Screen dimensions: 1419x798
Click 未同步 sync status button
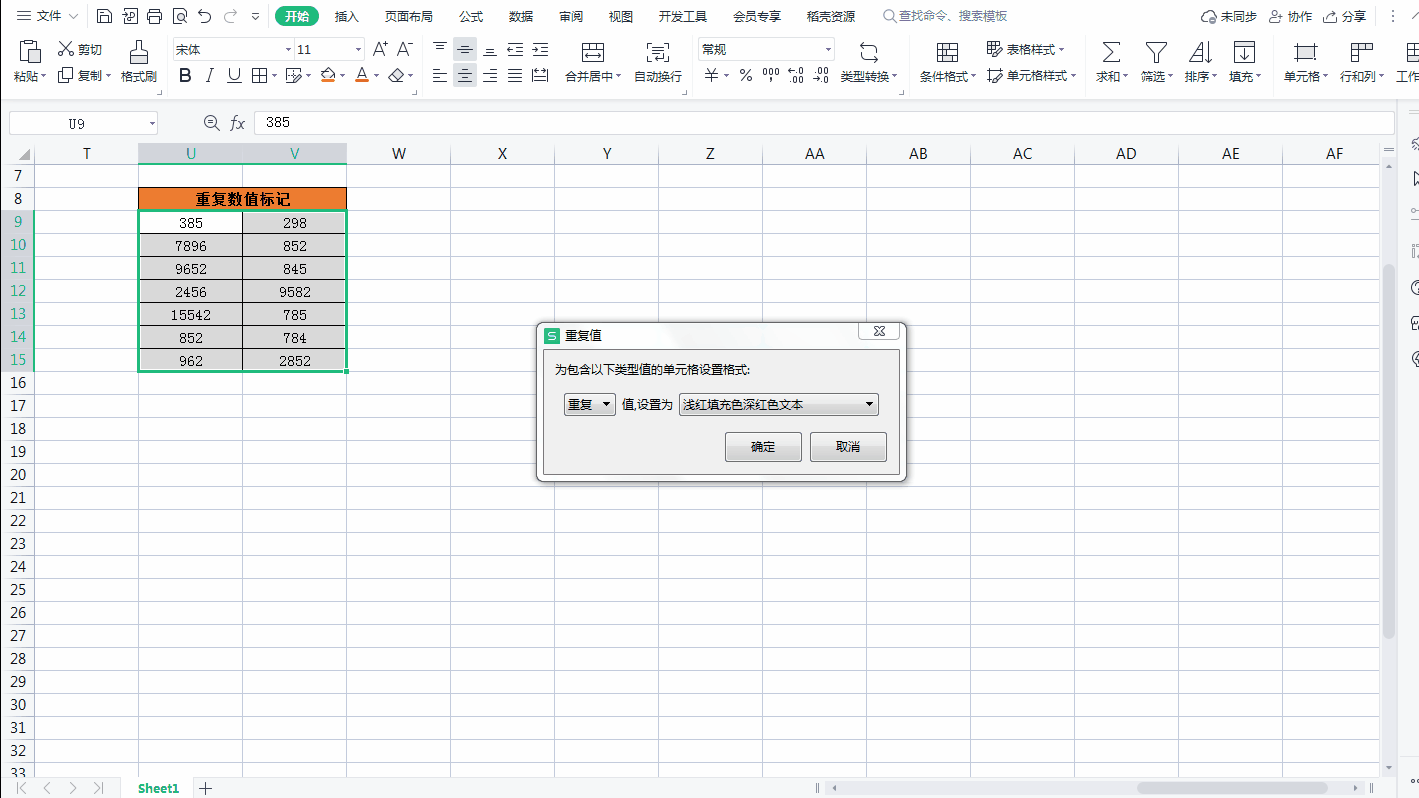point(1228,16)
